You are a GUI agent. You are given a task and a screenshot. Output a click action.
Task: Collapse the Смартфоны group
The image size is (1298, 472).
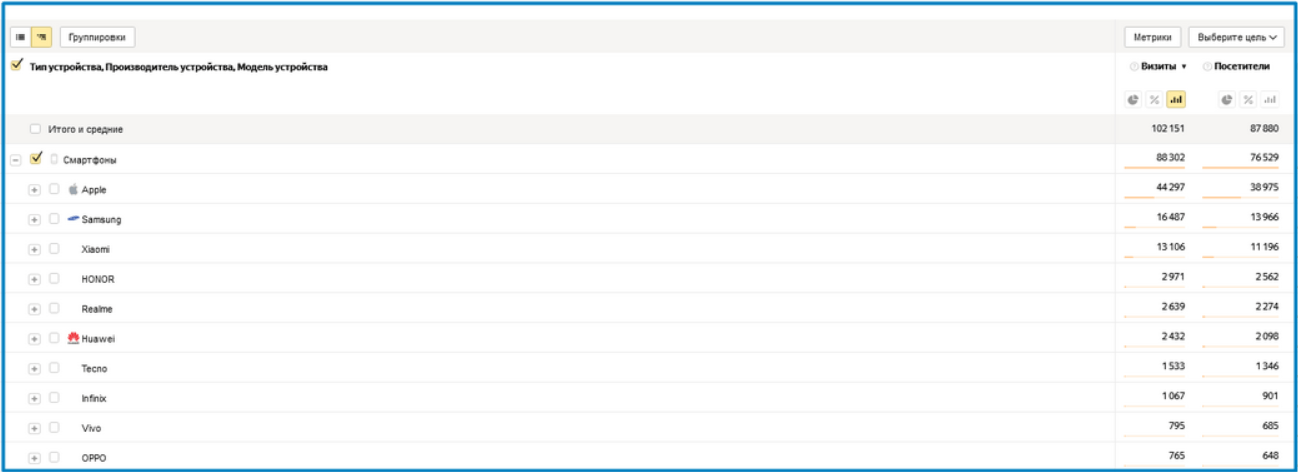coord(16,160)
